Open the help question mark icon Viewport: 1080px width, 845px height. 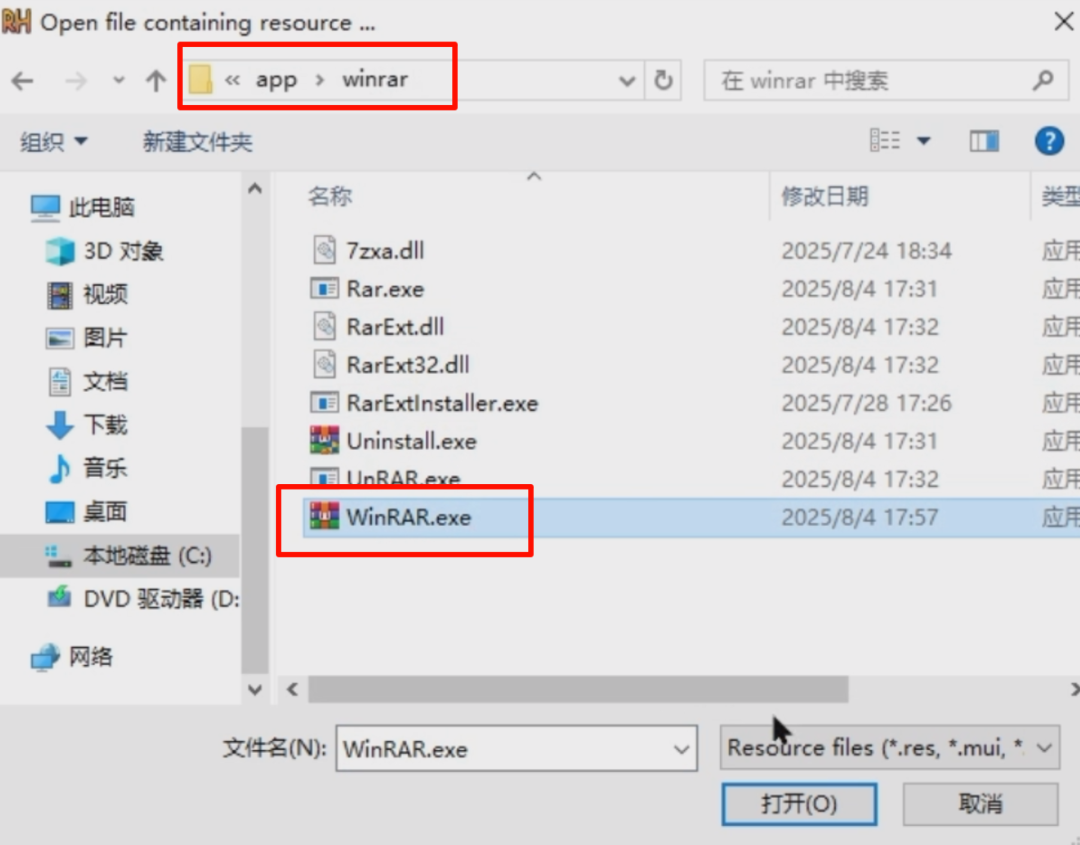(1049, 141)
